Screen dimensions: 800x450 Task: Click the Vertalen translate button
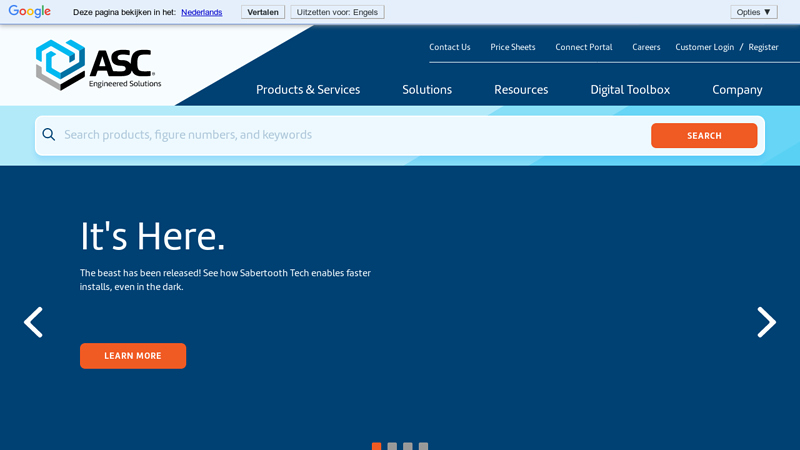[263, 12]
